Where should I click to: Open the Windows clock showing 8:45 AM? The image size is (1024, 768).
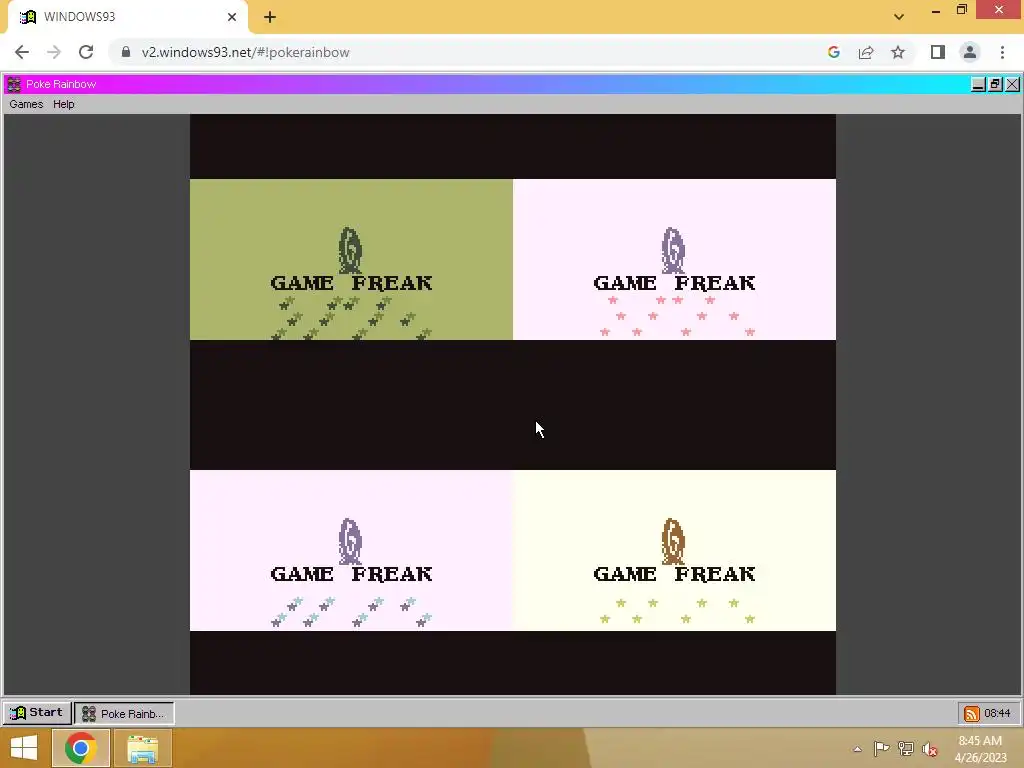(x=980, y=749)
